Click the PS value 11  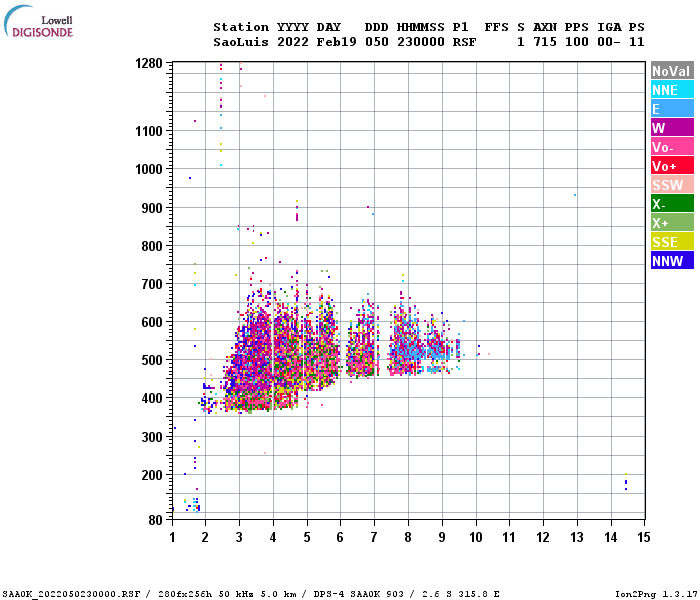tap(637, 42)
